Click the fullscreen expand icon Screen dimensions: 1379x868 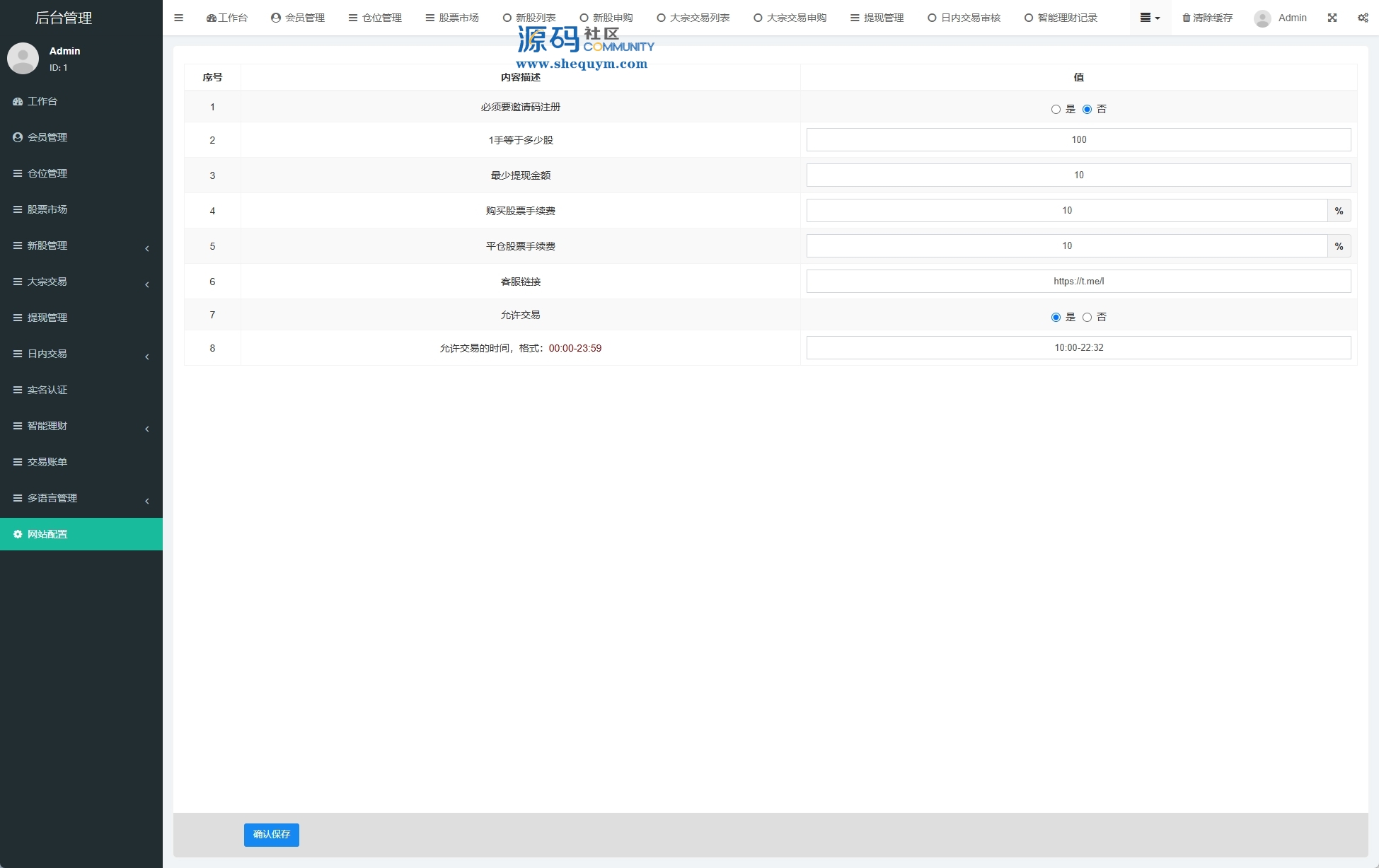[x=1332, y=18]
